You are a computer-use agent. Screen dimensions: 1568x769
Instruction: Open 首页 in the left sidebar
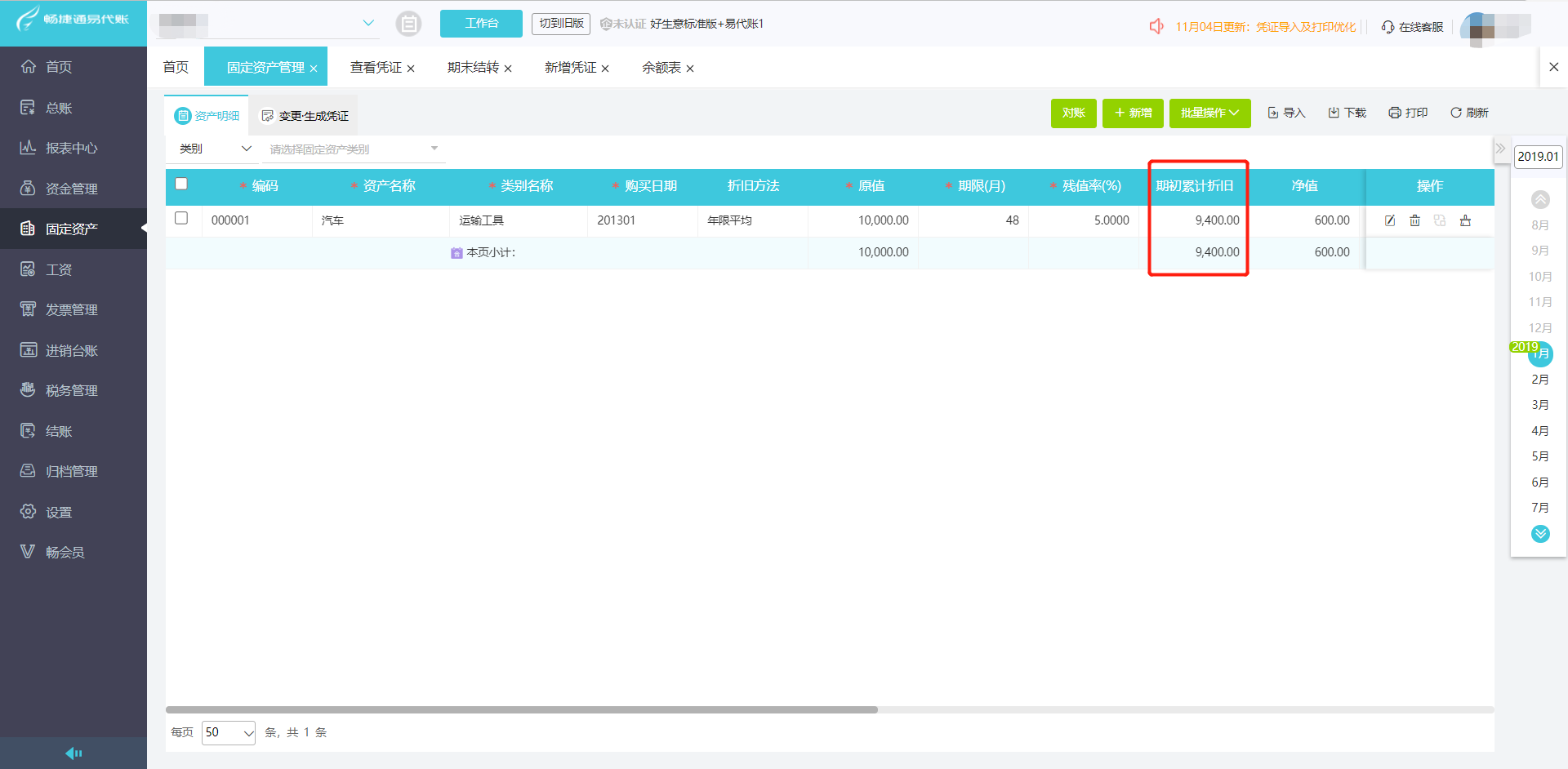[x=73, y=67]
